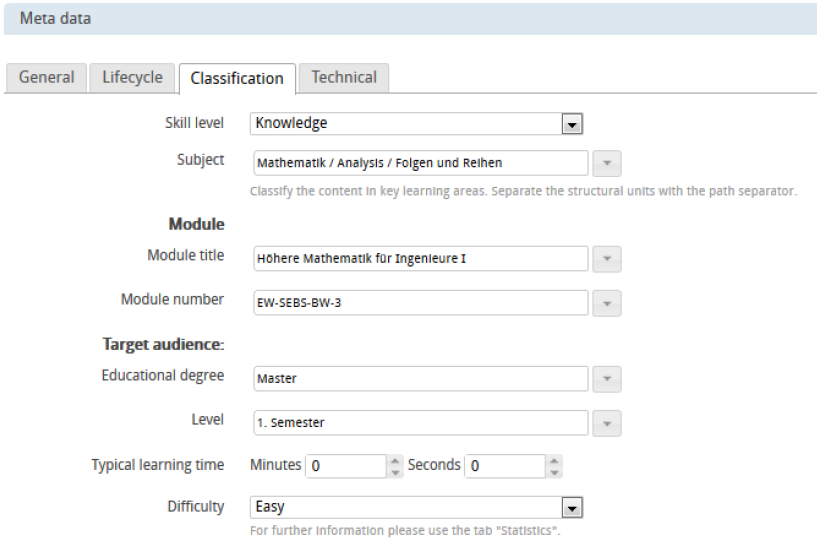Click the Seconds number field

504,466
